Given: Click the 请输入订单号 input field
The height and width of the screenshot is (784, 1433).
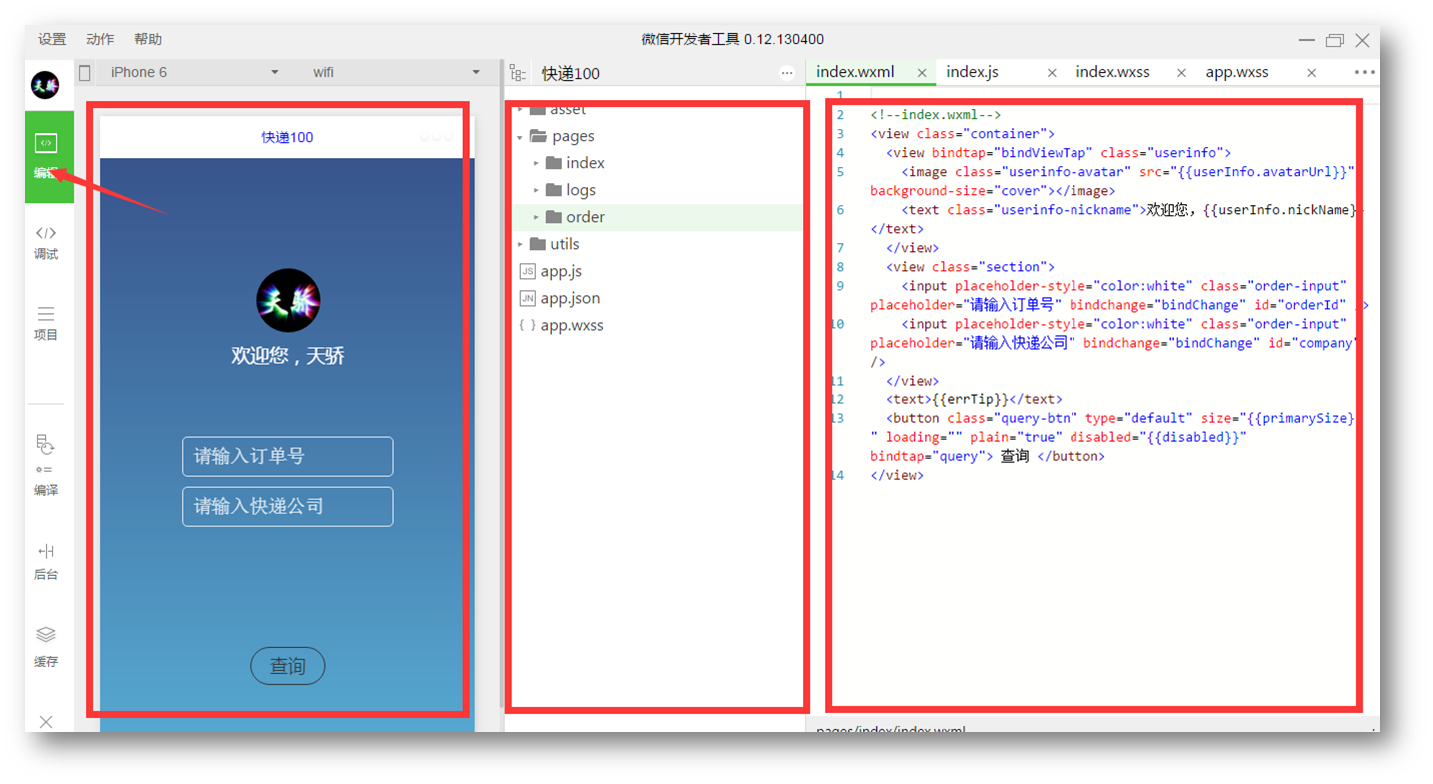Looking at the screenshot, I should point(288,456).
